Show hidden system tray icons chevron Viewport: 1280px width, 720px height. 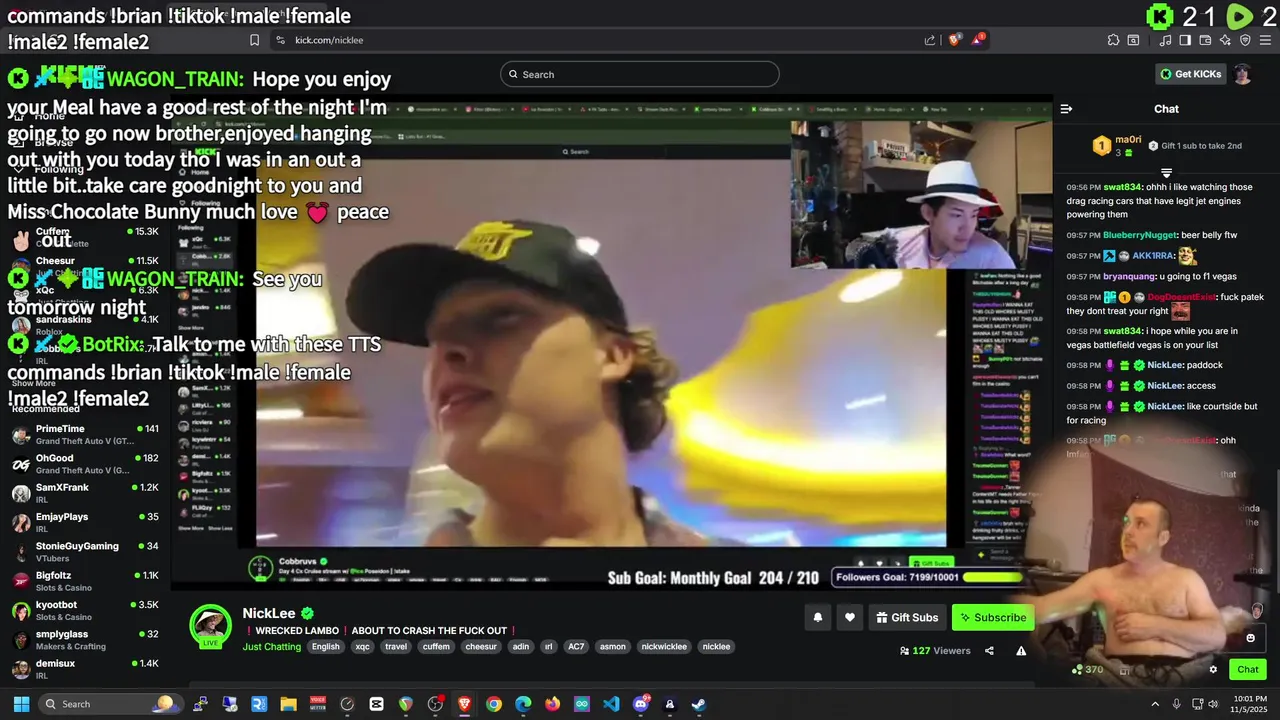(x=1155, y=704)
